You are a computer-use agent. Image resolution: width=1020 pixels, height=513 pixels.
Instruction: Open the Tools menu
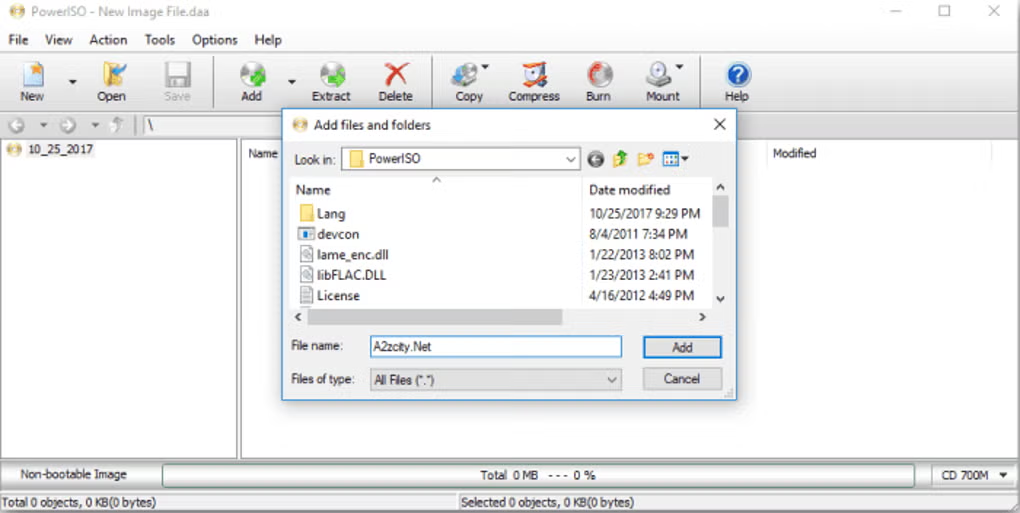159,40
